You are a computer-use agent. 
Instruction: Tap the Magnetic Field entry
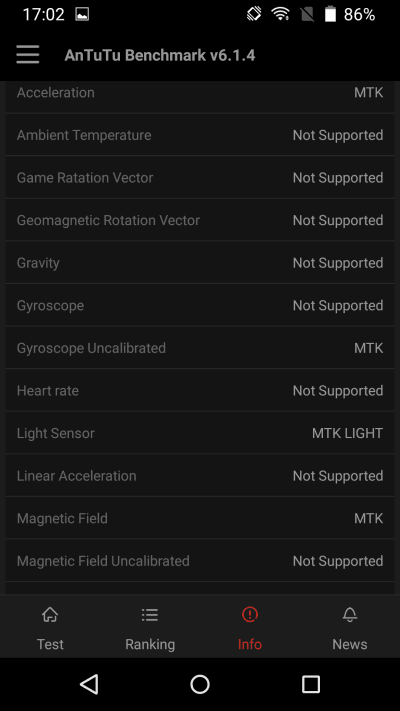[x=200, y=518]
